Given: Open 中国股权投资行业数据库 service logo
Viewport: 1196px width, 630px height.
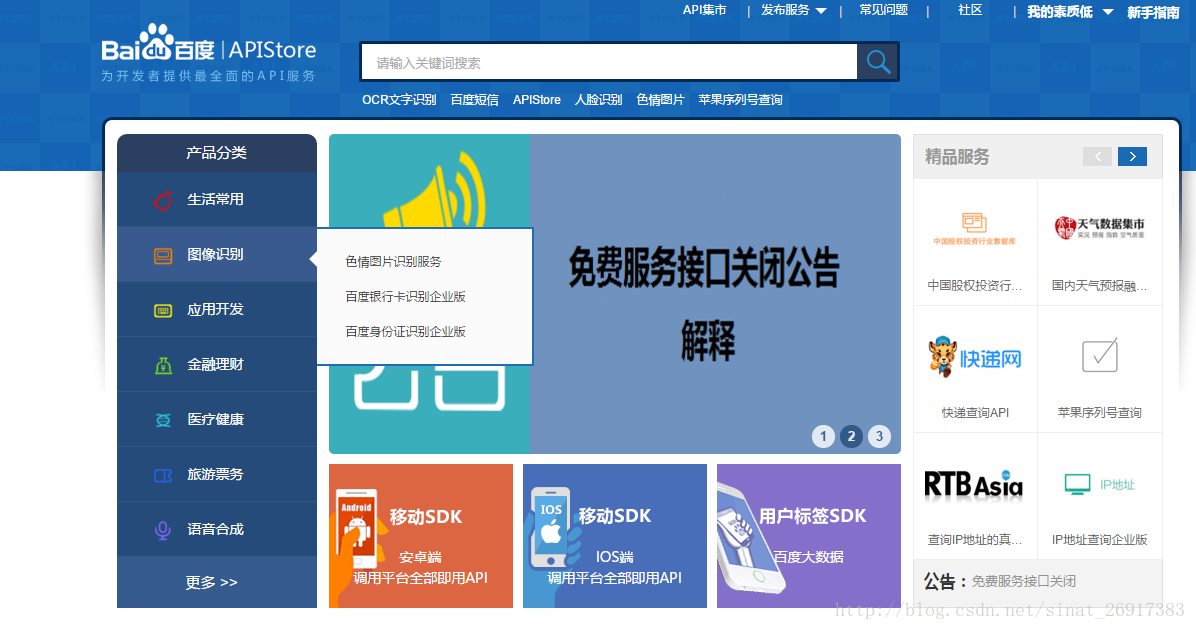Looking at the screenshot, I should pos(974,228).
